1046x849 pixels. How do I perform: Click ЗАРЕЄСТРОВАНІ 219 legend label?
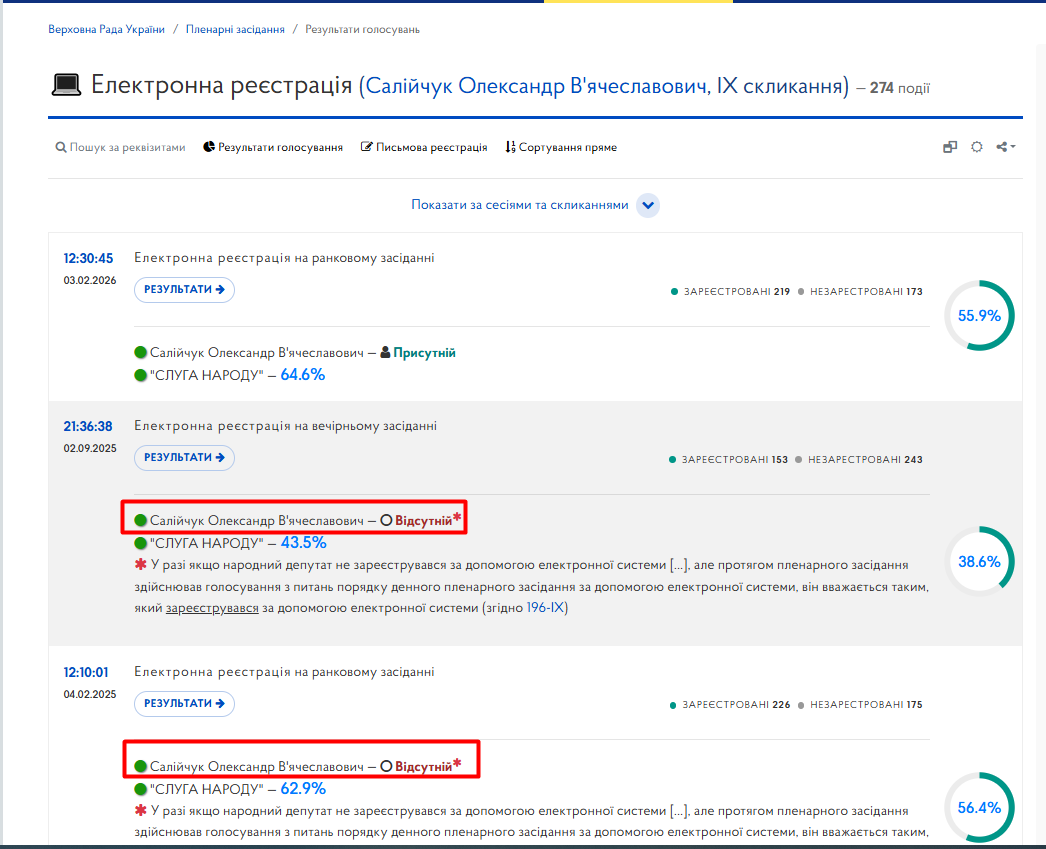pos(730,291)
